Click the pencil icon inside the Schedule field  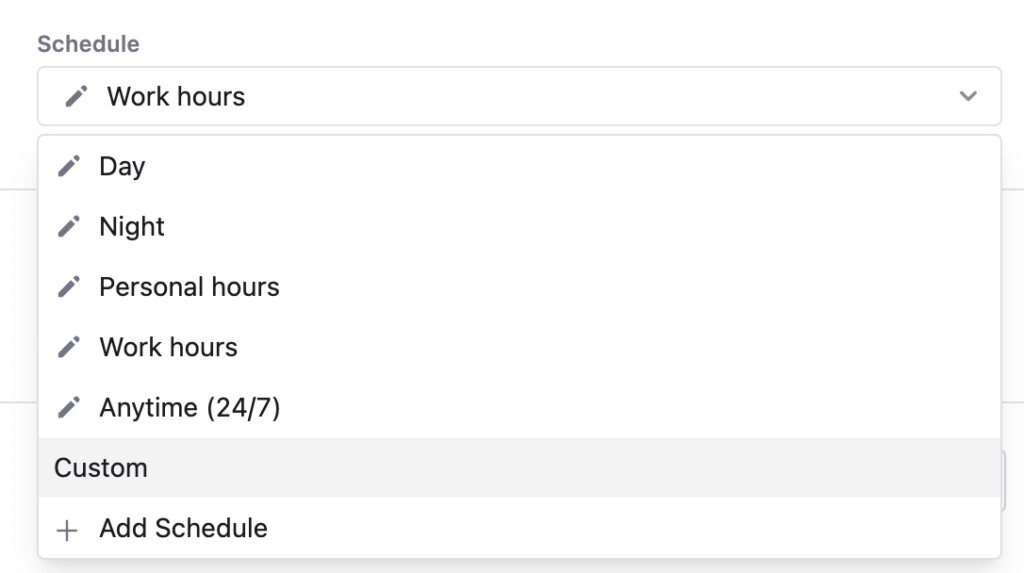(76, 97)
